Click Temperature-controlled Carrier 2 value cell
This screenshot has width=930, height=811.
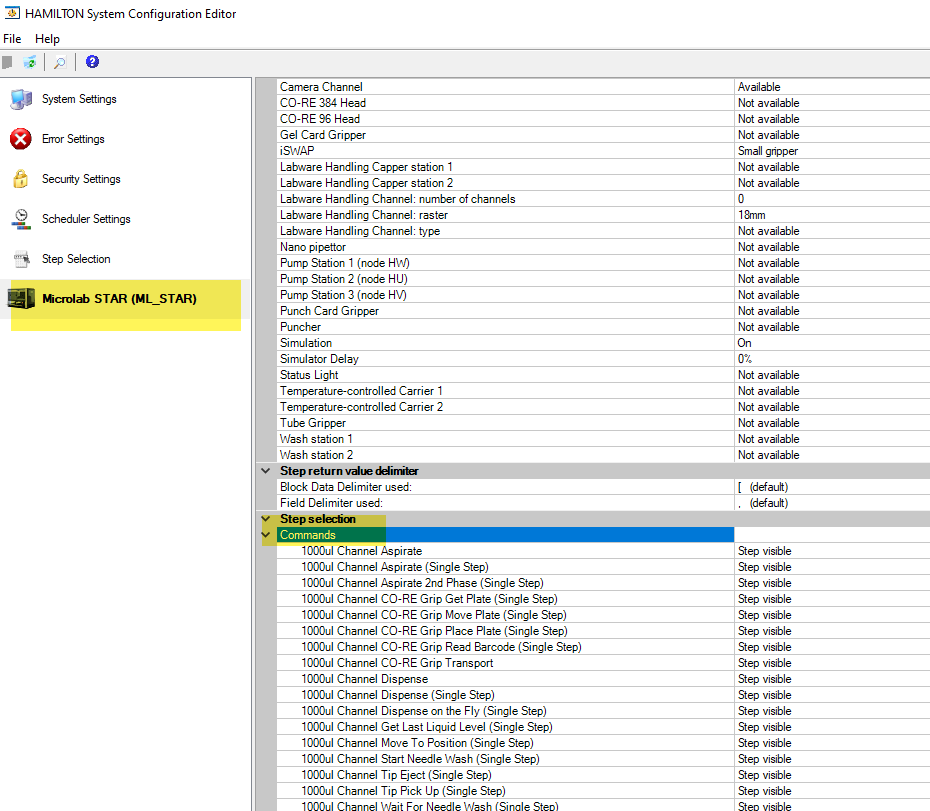click(x=832, y=407)
